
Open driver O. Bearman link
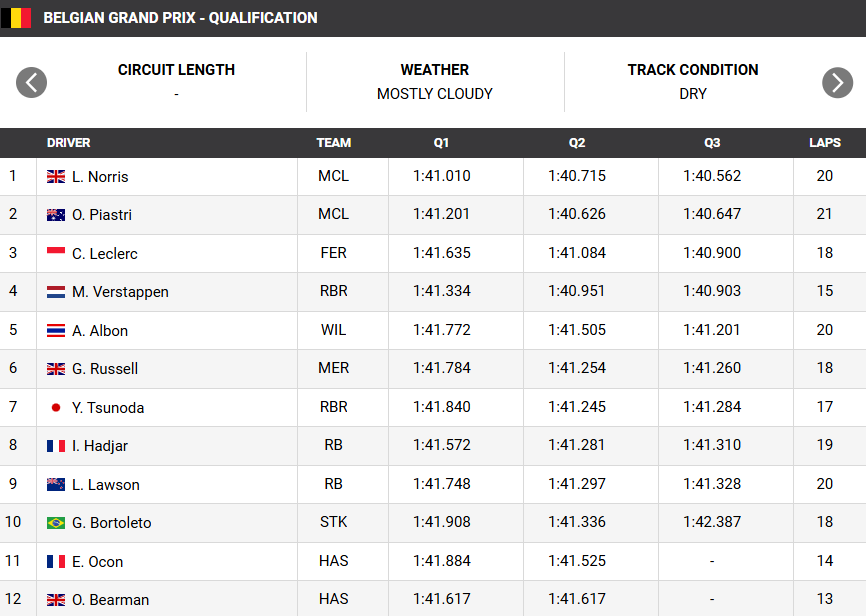110,600
